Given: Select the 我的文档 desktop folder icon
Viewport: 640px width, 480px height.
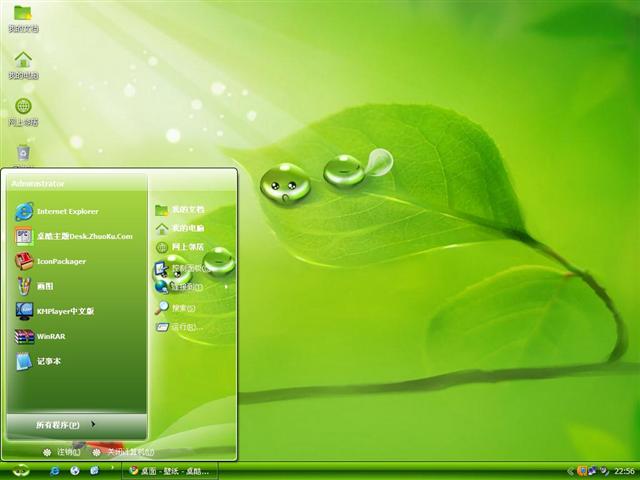Looking at the screenshot, I should point(23,19).
